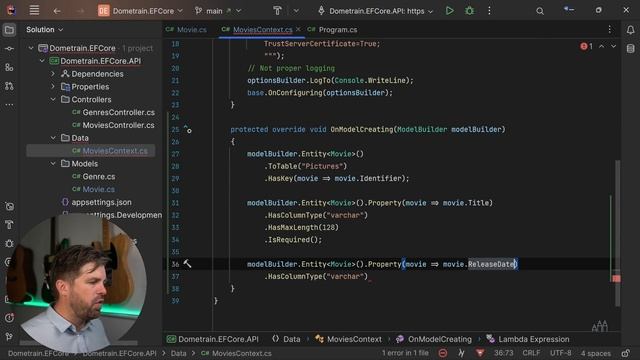Select the MoviesContext.cs editor tab

click(262, 29)
